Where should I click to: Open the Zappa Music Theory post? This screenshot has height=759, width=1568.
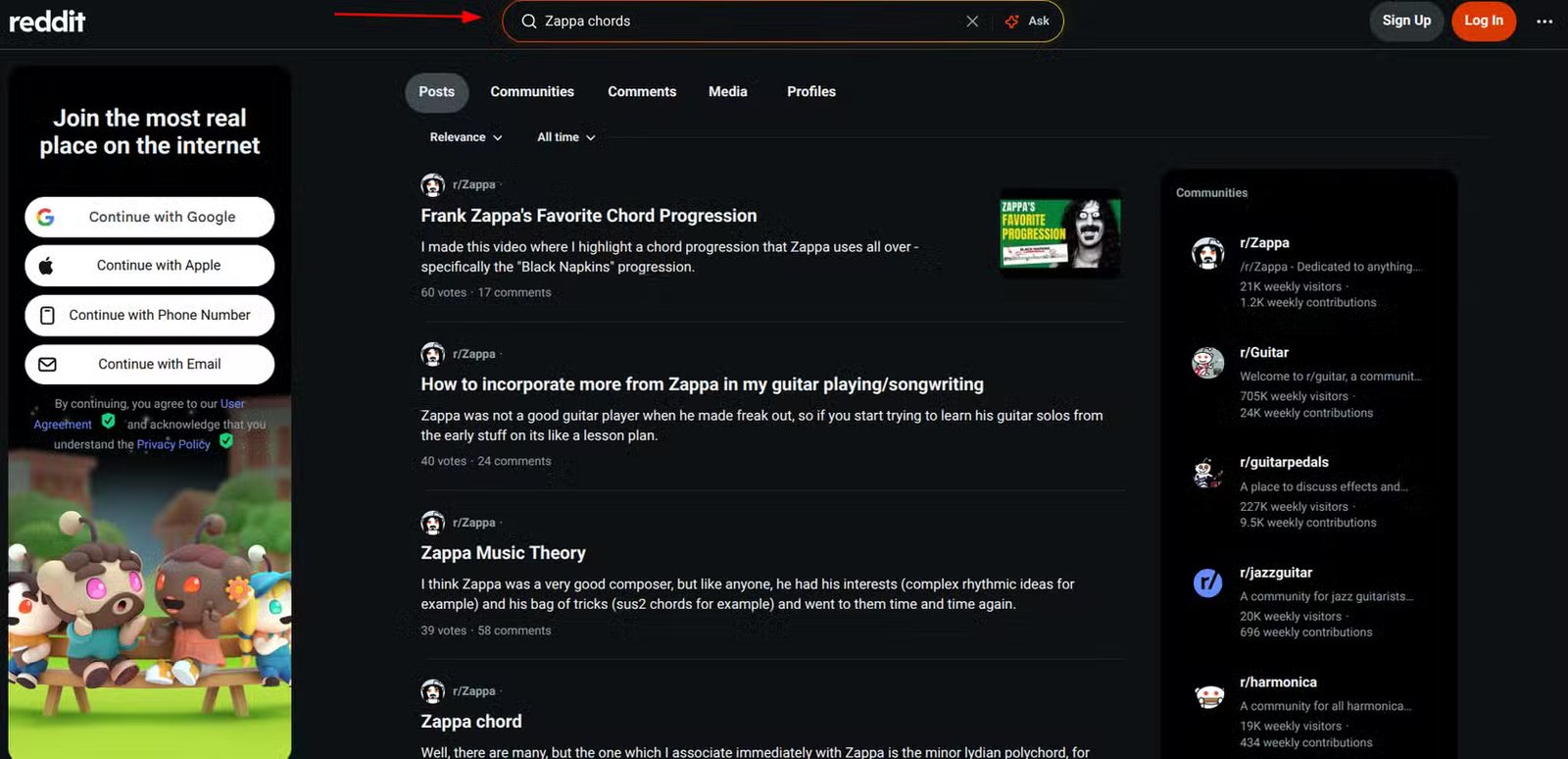coord(503,553)
